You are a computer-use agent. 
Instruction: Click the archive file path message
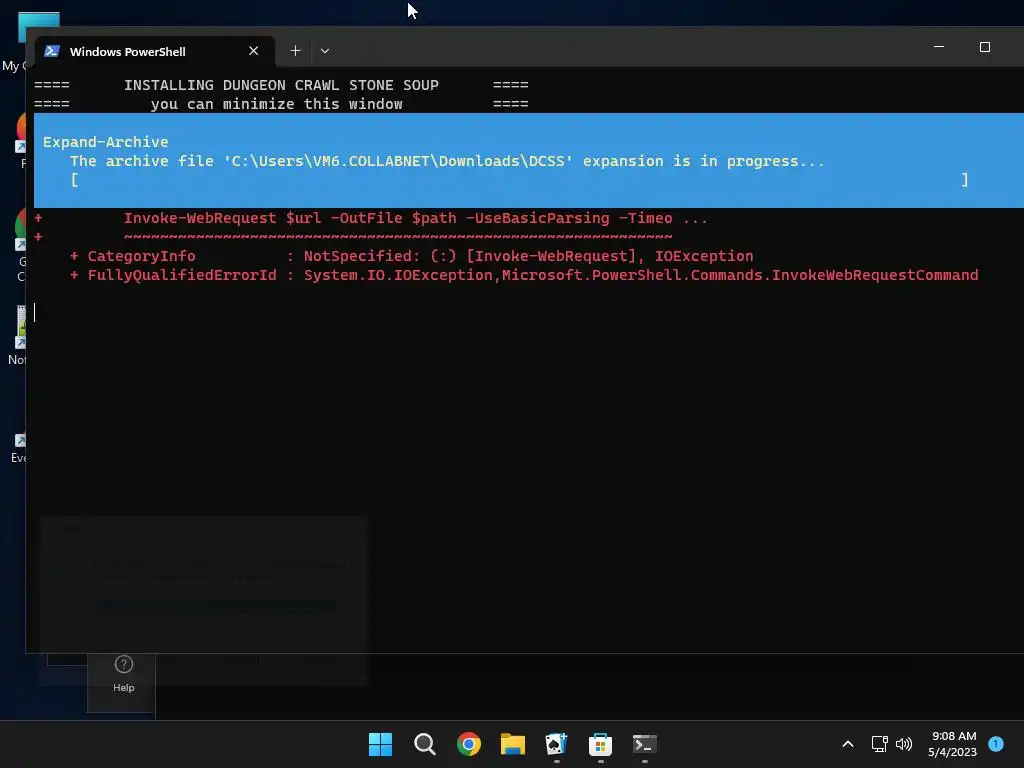pos(447,161)
